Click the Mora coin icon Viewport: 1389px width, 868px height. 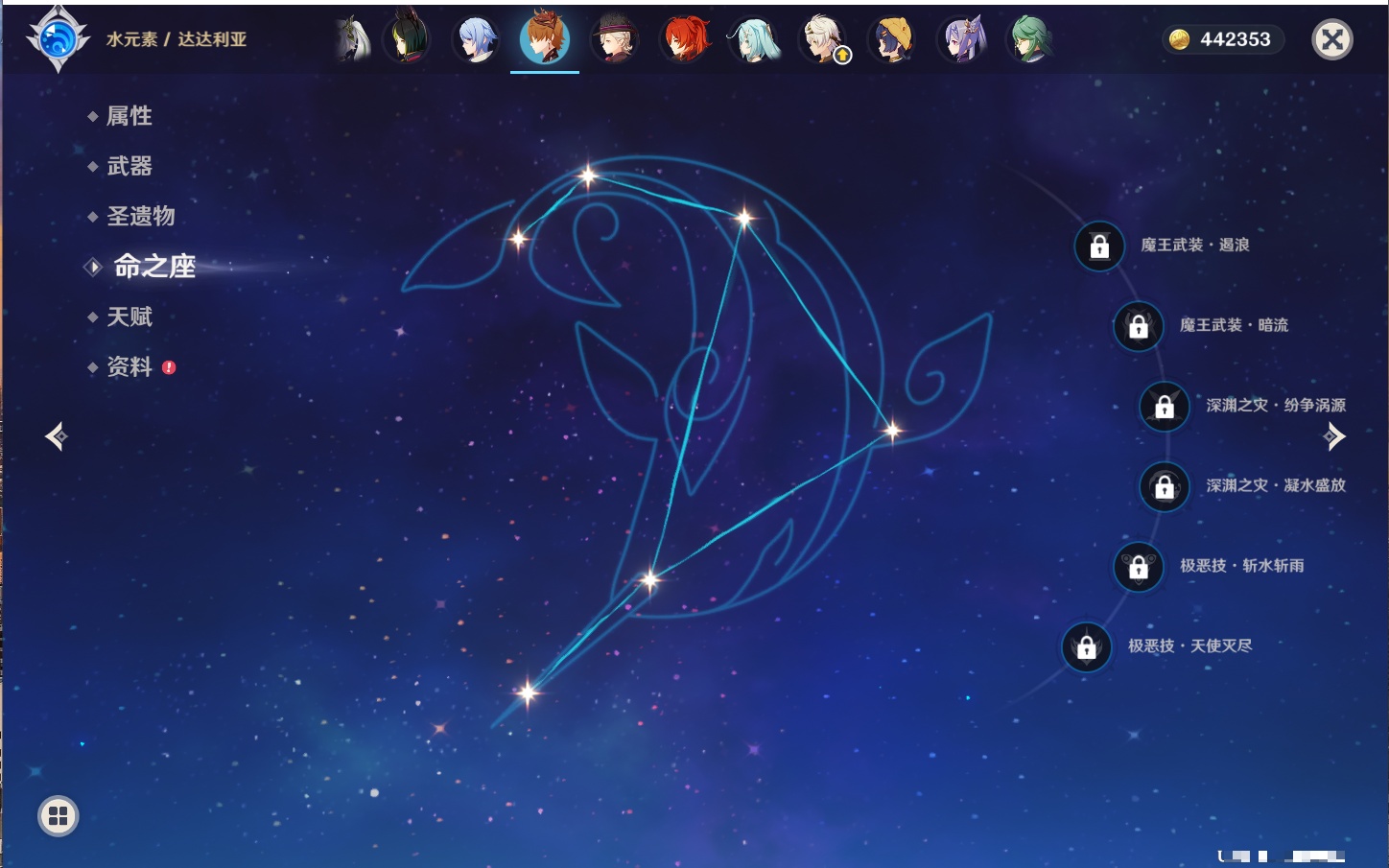click(1179, 39)
